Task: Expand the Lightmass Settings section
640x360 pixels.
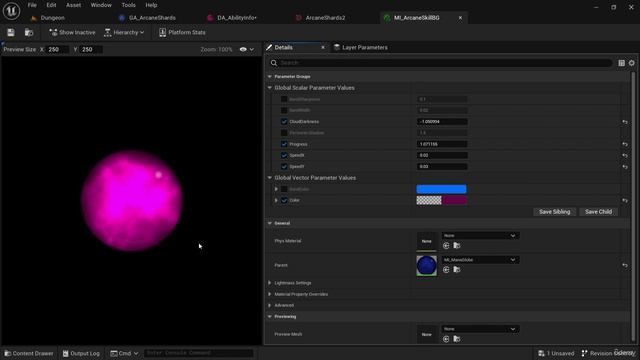Action: point(269,283)
